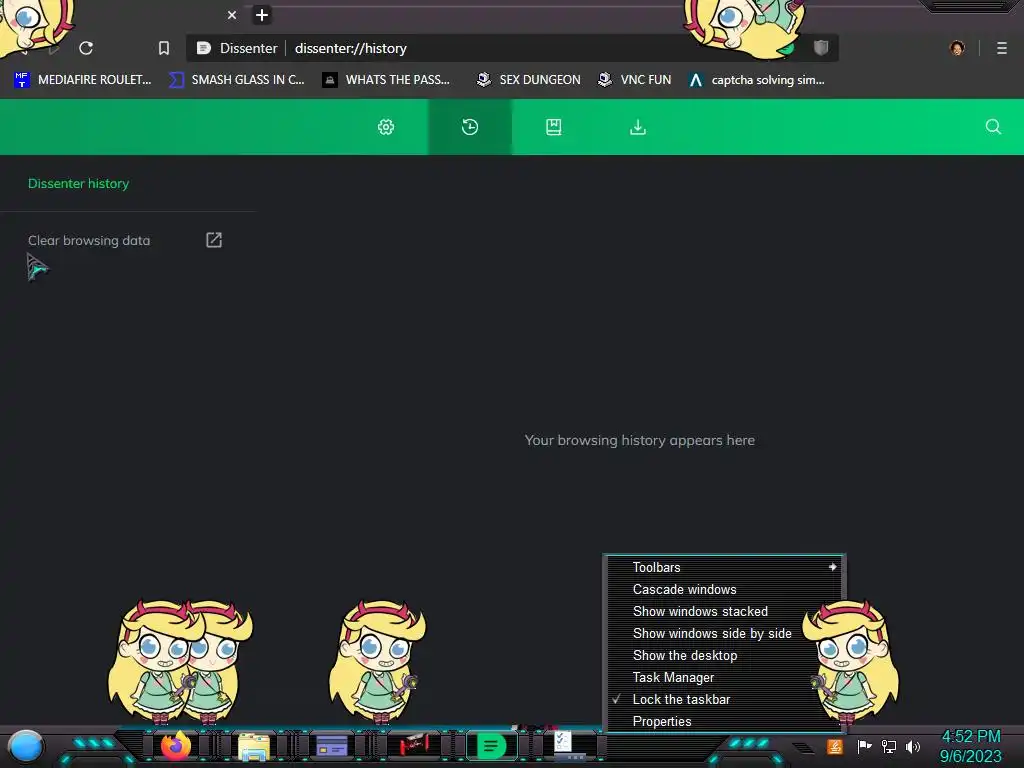Open the purple card app on taskbar
Image resolution: width=1024 pixels, height=768 pixels.
(x=332, y=746)
